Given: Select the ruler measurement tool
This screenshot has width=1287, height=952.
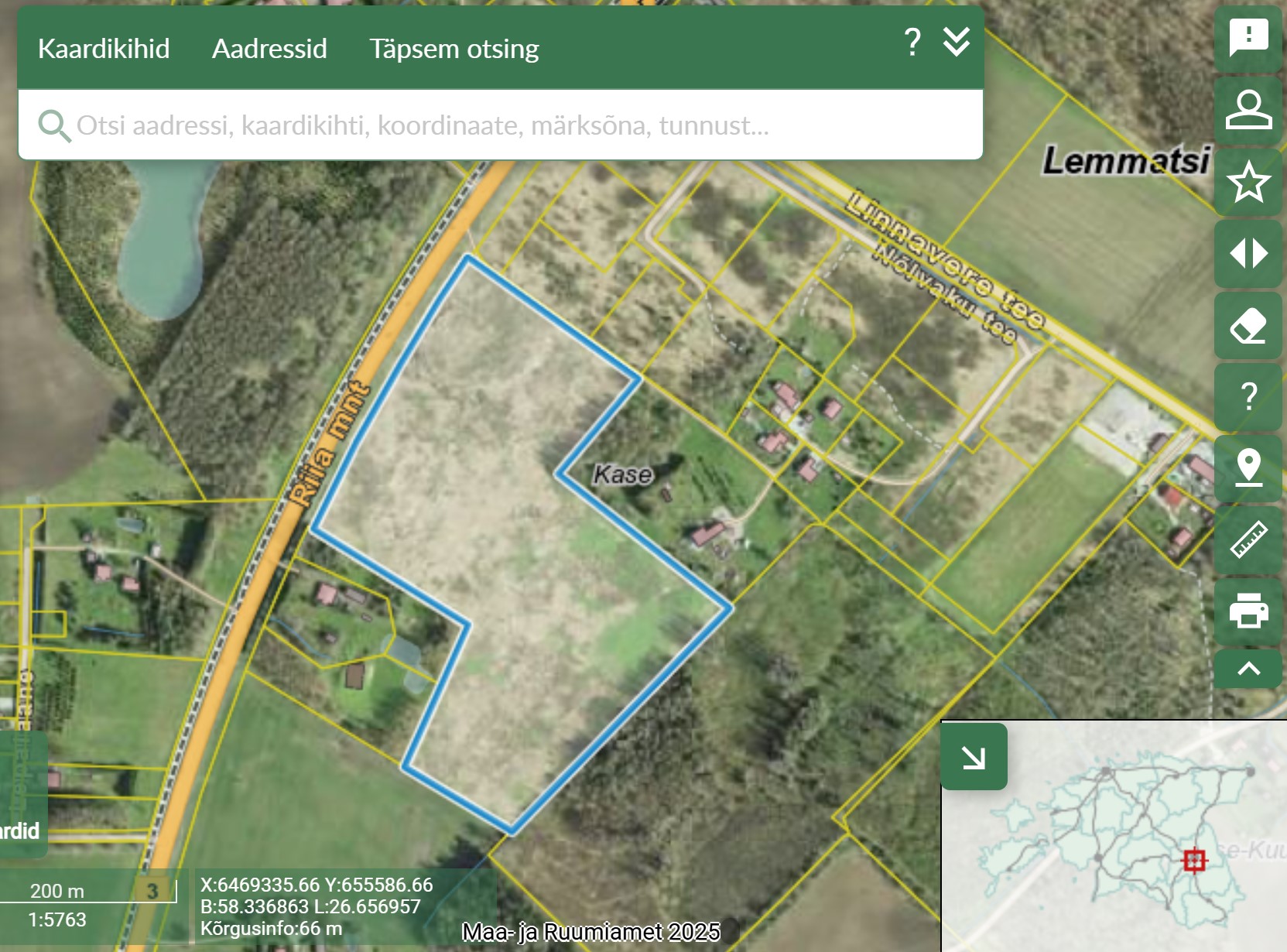Looking at the screenshot, I should (x=1248, y=539).
